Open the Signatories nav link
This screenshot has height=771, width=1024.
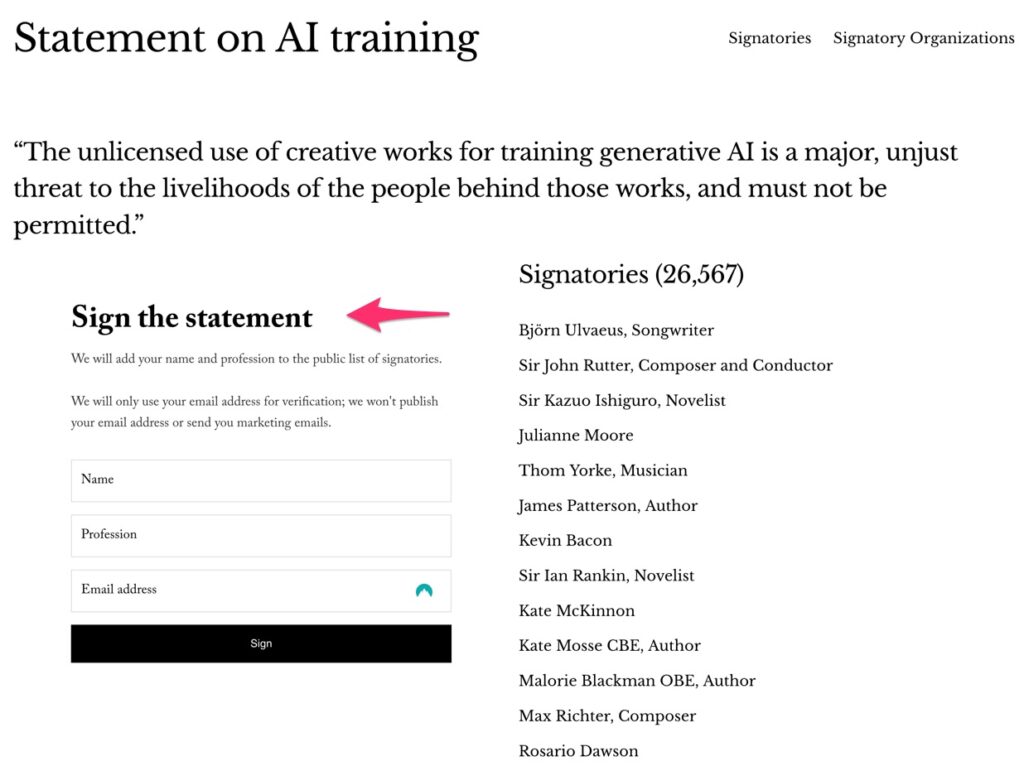pyautogui.click(x=769, y=38)
